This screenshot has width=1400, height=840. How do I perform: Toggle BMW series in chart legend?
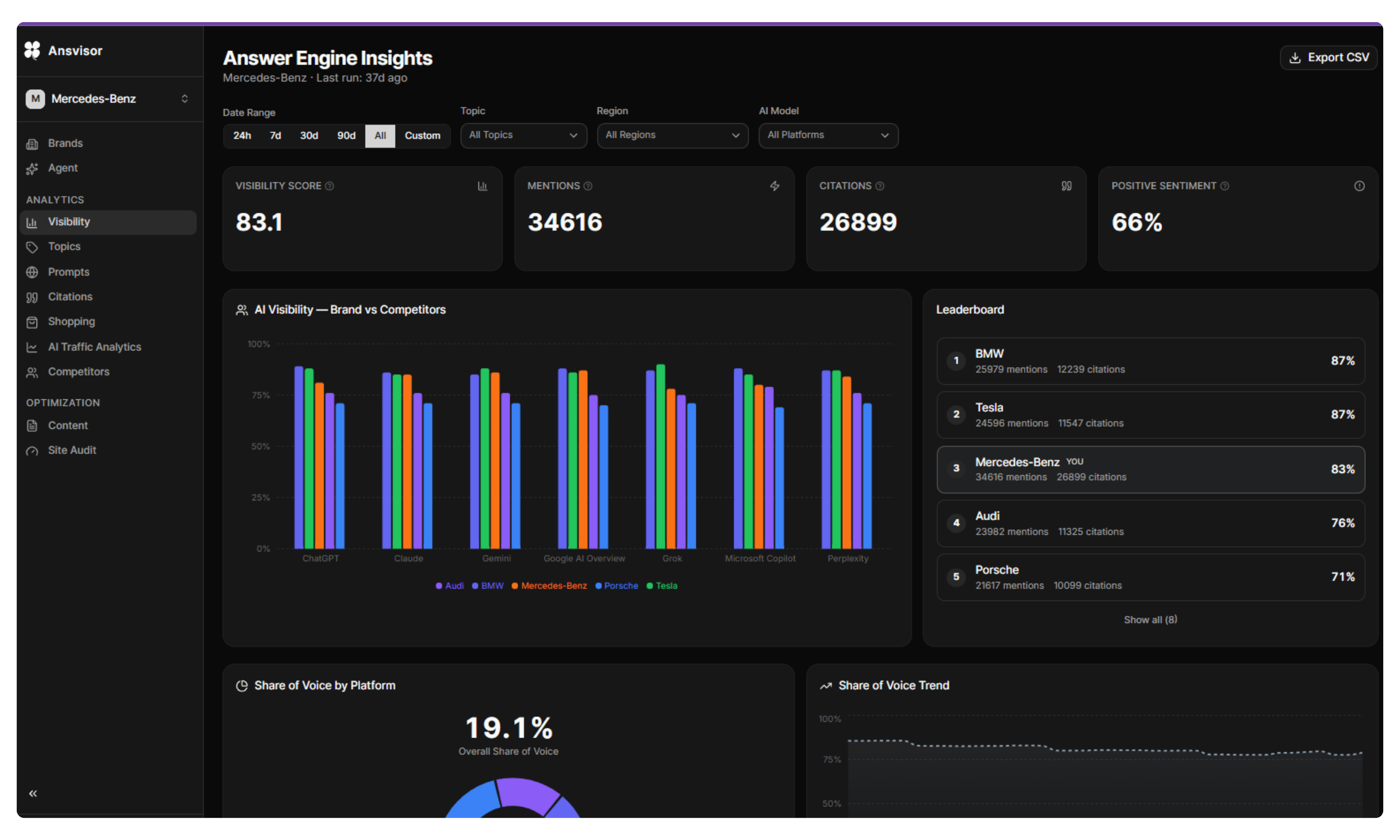coord(488,586)
